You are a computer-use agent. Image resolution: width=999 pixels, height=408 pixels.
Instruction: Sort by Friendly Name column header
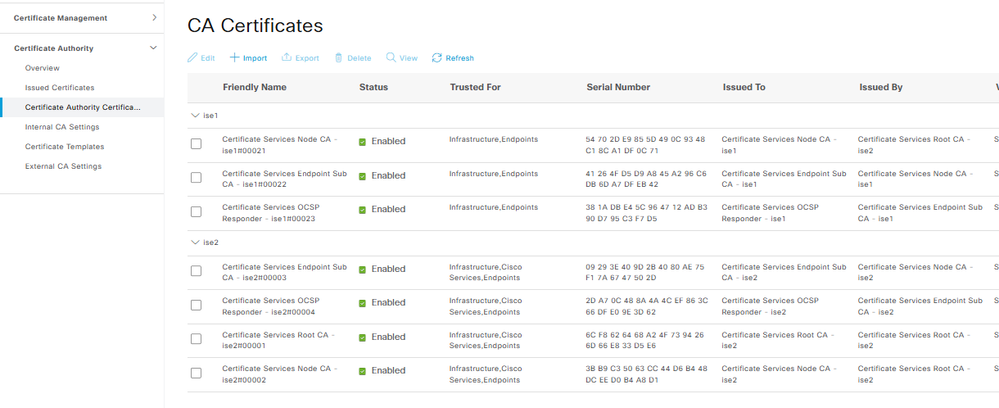click(x=254, y=87)
